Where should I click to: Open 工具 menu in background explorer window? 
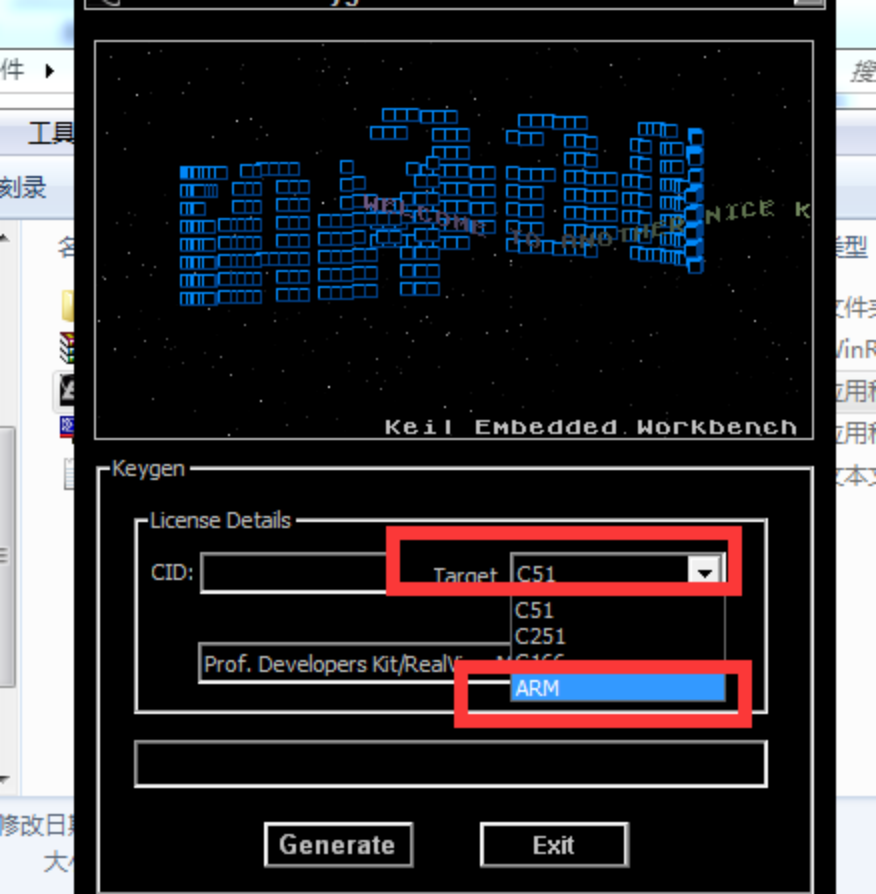coord(50,134)
